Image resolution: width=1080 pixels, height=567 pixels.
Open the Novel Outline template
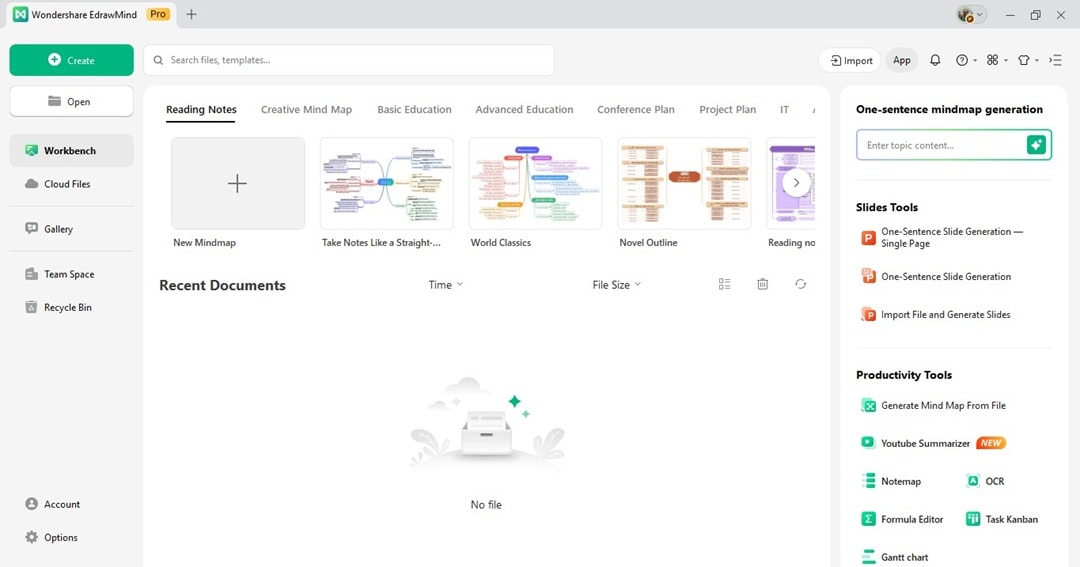click(685, 183)
